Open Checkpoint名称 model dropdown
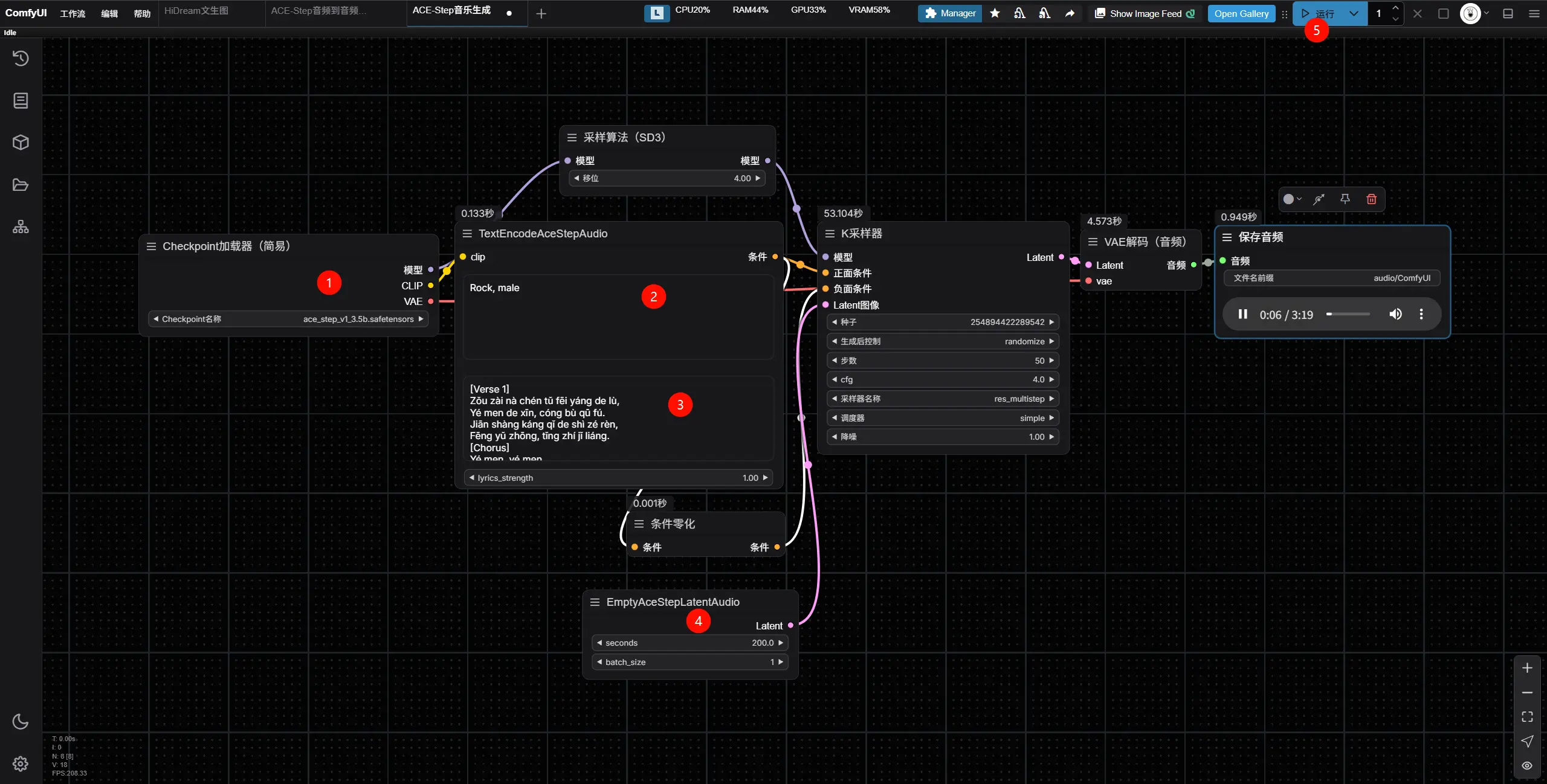Image resolution: width=1547 pixels, height=784 pixels. [288, 319]
